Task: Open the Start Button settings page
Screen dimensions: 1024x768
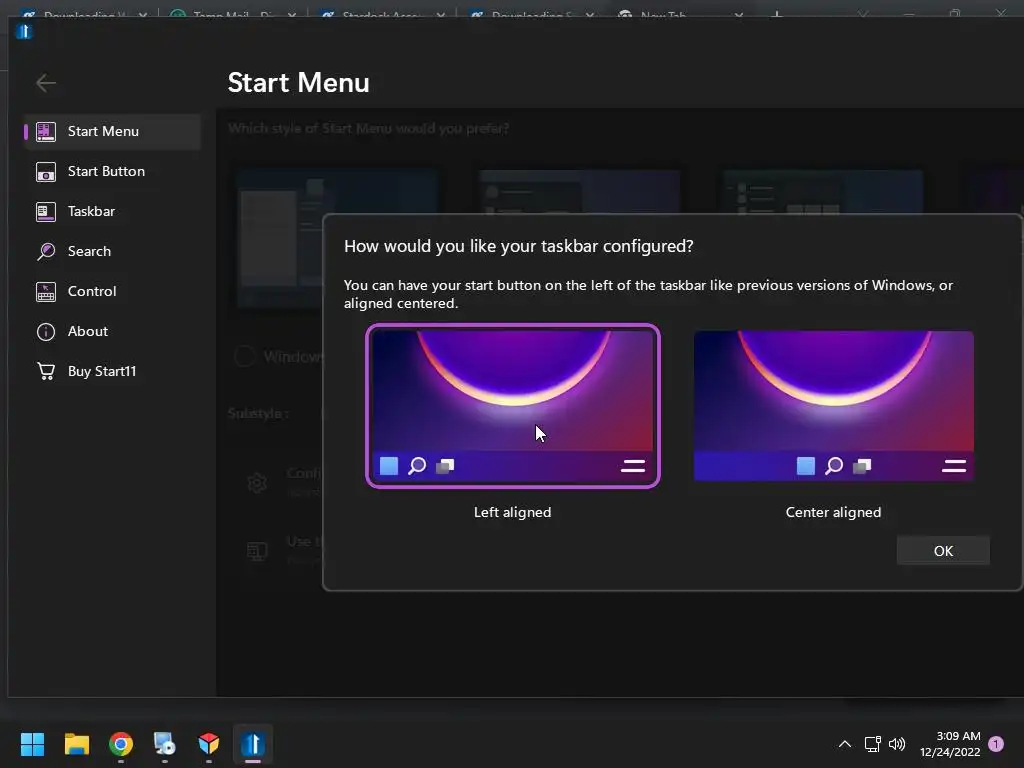Action: coord(112,171)
